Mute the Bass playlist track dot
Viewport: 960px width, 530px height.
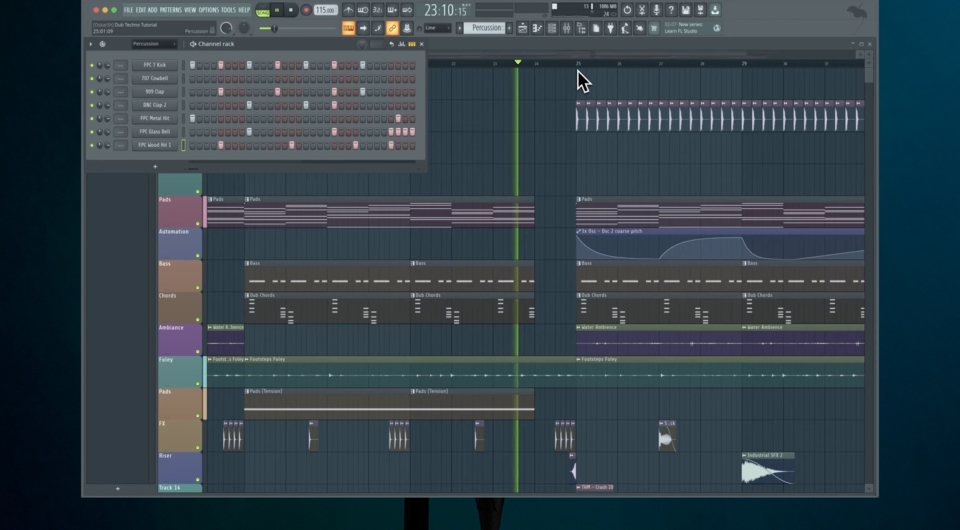(x=198, y=288)
